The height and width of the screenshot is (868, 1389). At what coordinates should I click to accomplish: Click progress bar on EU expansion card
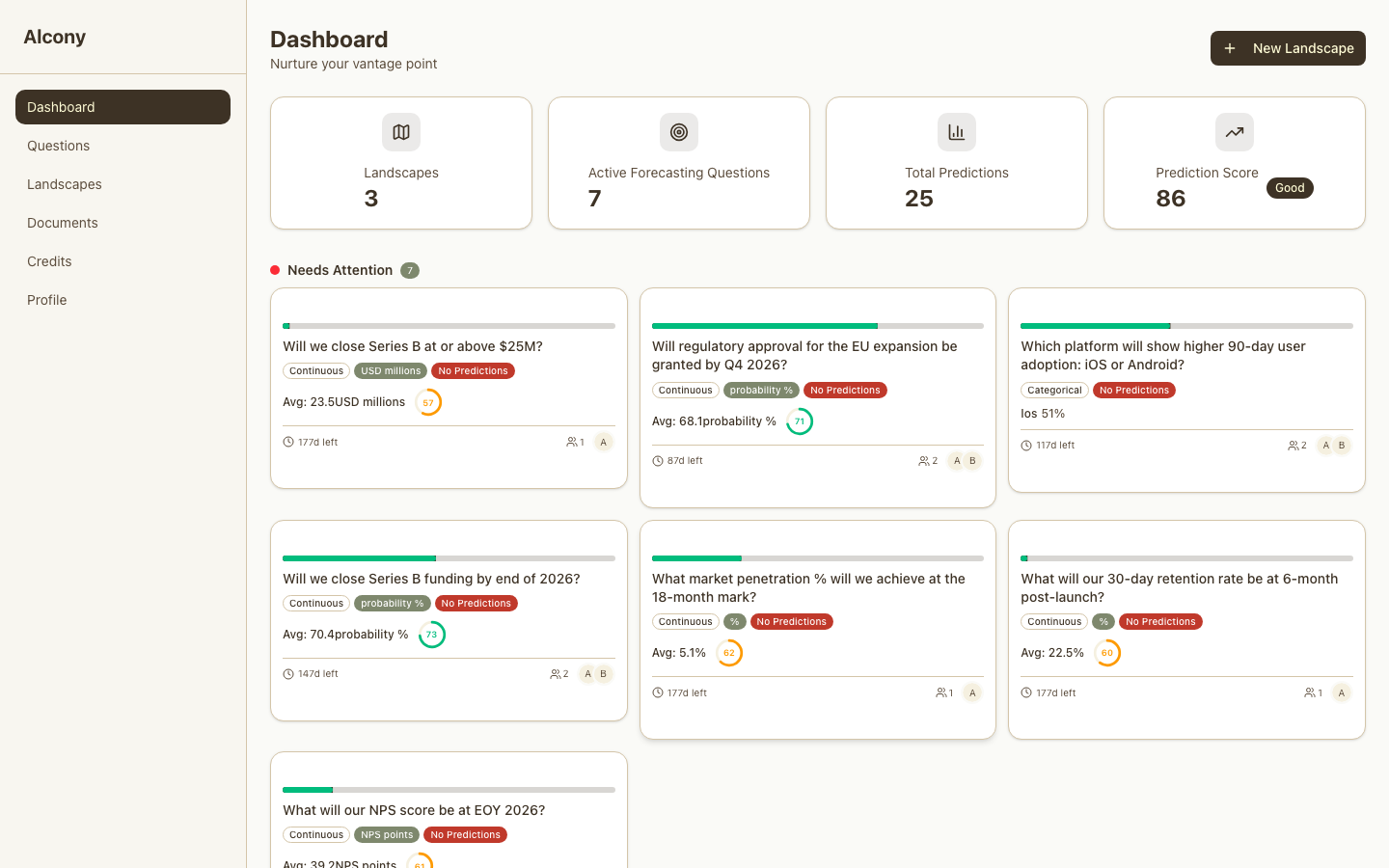pos(818,326)
